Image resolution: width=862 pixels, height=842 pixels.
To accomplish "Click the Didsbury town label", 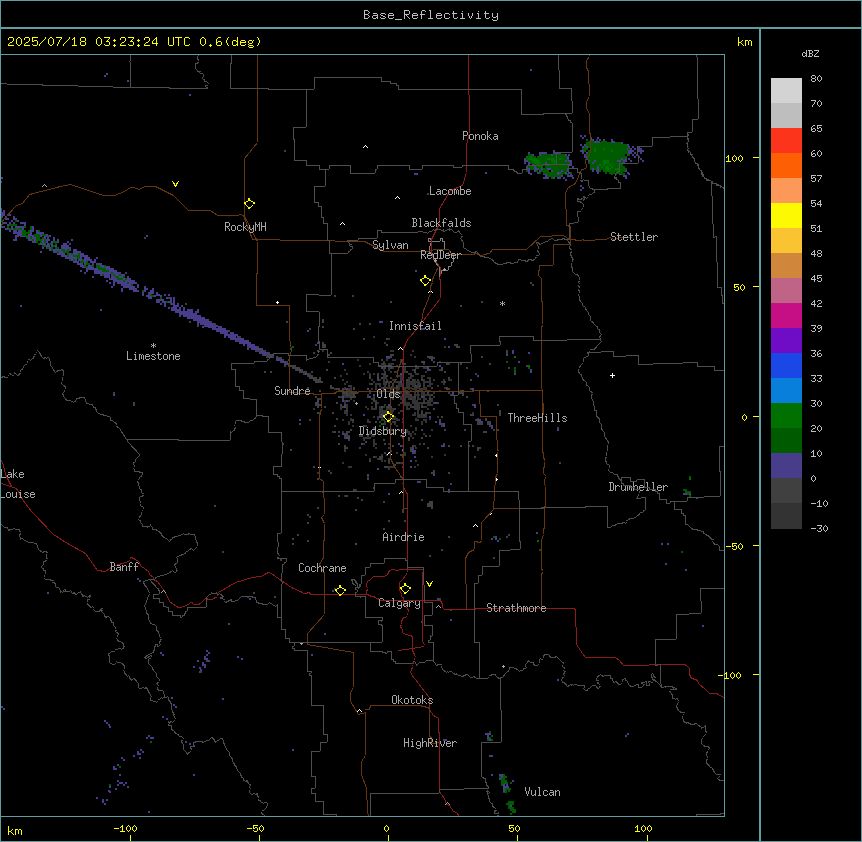I will pos(383,431).
